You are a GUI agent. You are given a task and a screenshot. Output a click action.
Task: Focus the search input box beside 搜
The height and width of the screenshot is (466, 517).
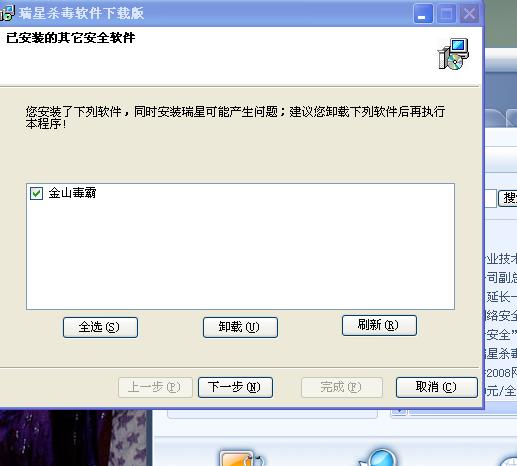pos(490,199)
